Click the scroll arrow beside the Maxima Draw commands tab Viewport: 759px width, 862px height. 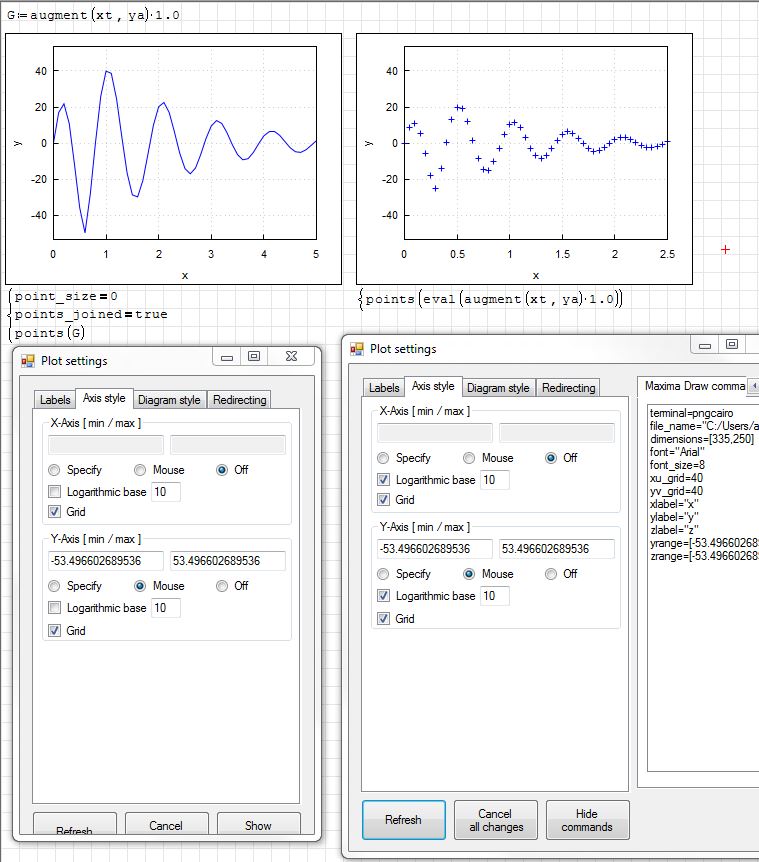point(752,386)
